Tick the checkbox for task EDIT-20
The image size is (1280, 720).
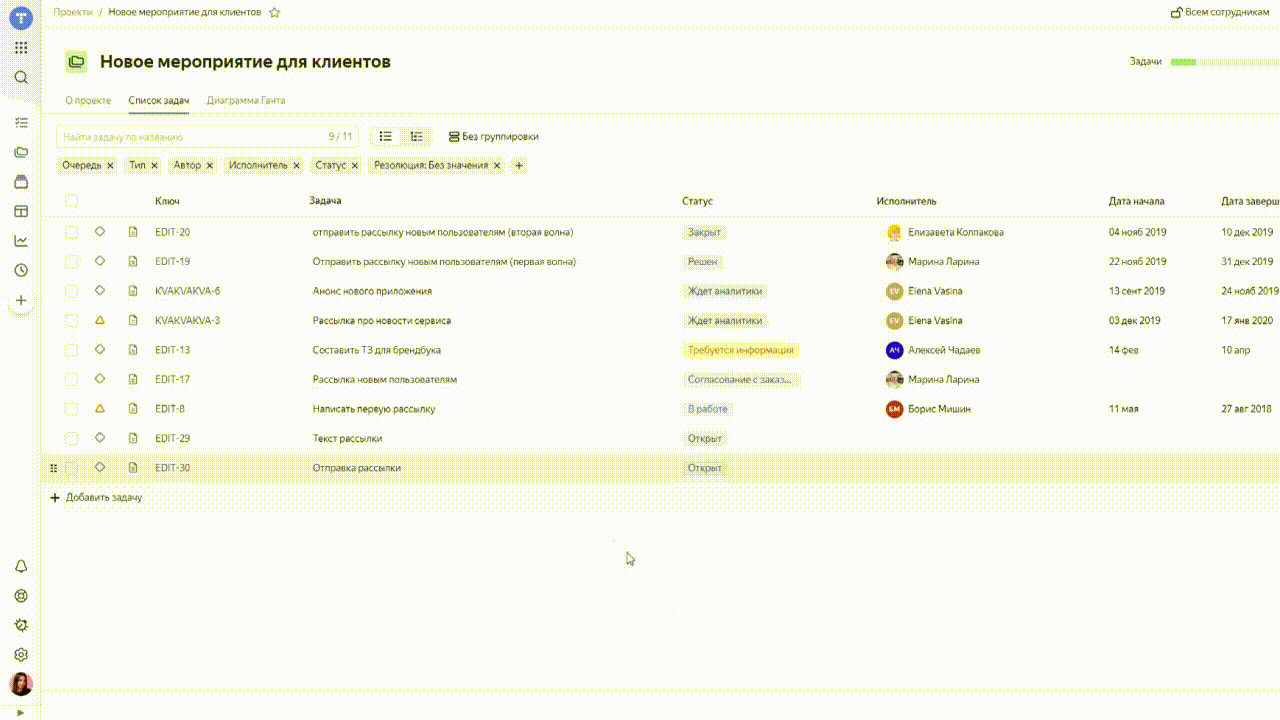71,232
